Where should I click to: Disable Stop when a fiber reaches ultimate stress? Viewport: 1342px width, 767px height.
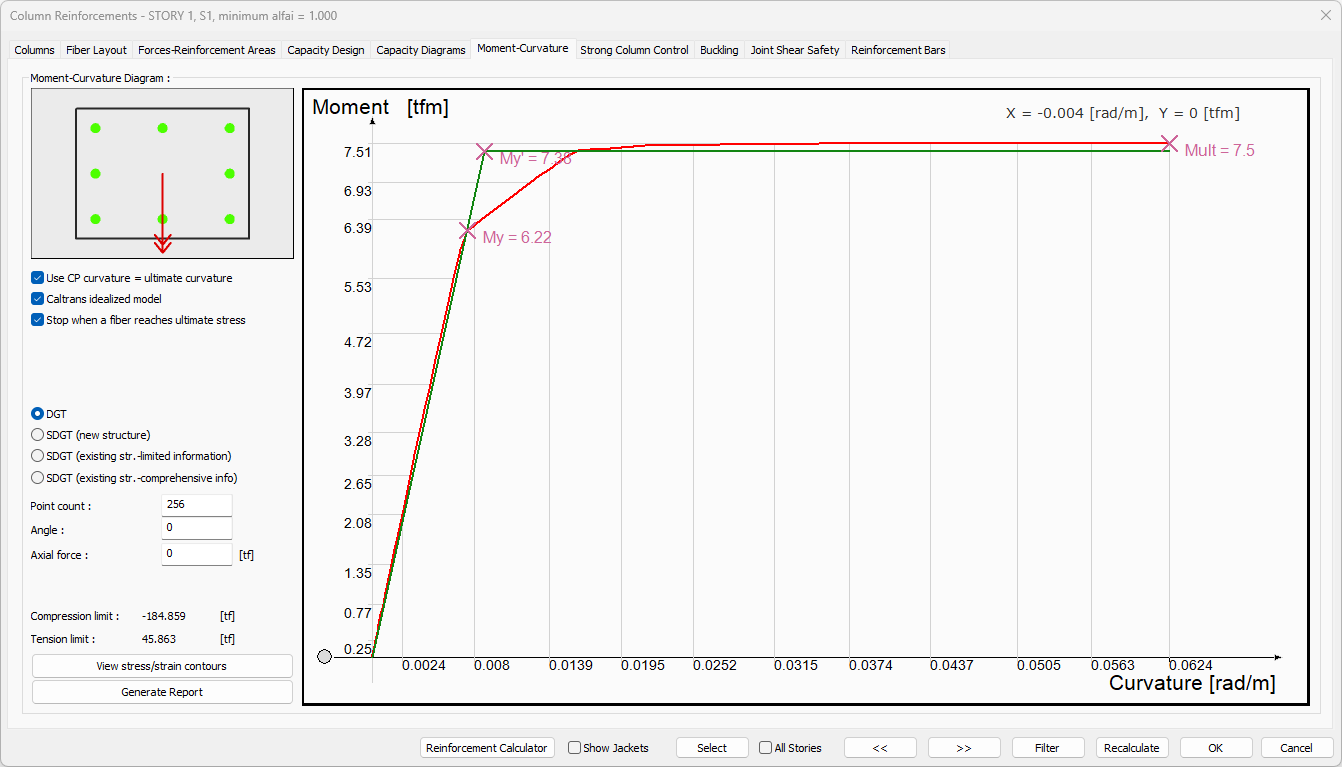[38, 320]
